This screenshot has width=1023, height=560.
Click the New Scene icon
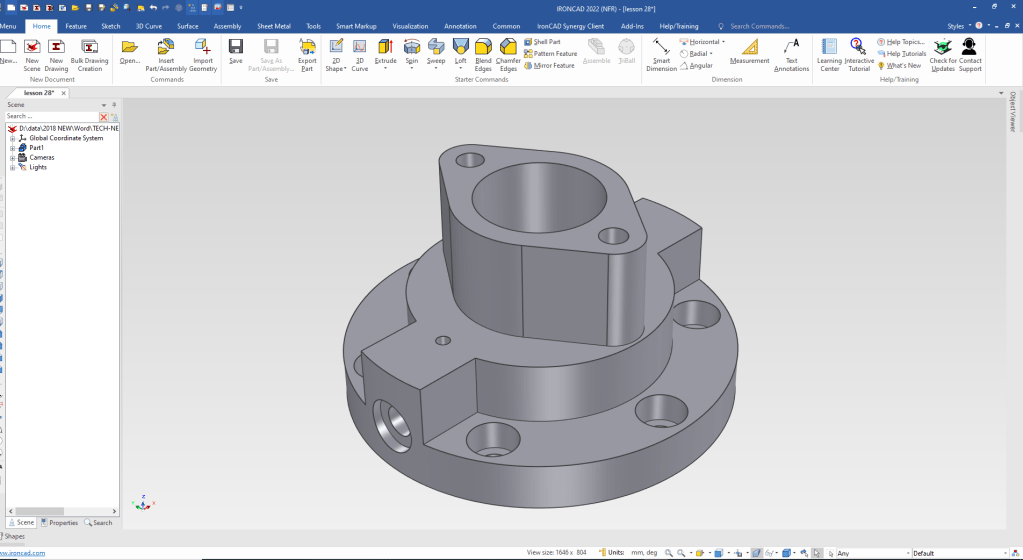32,47
